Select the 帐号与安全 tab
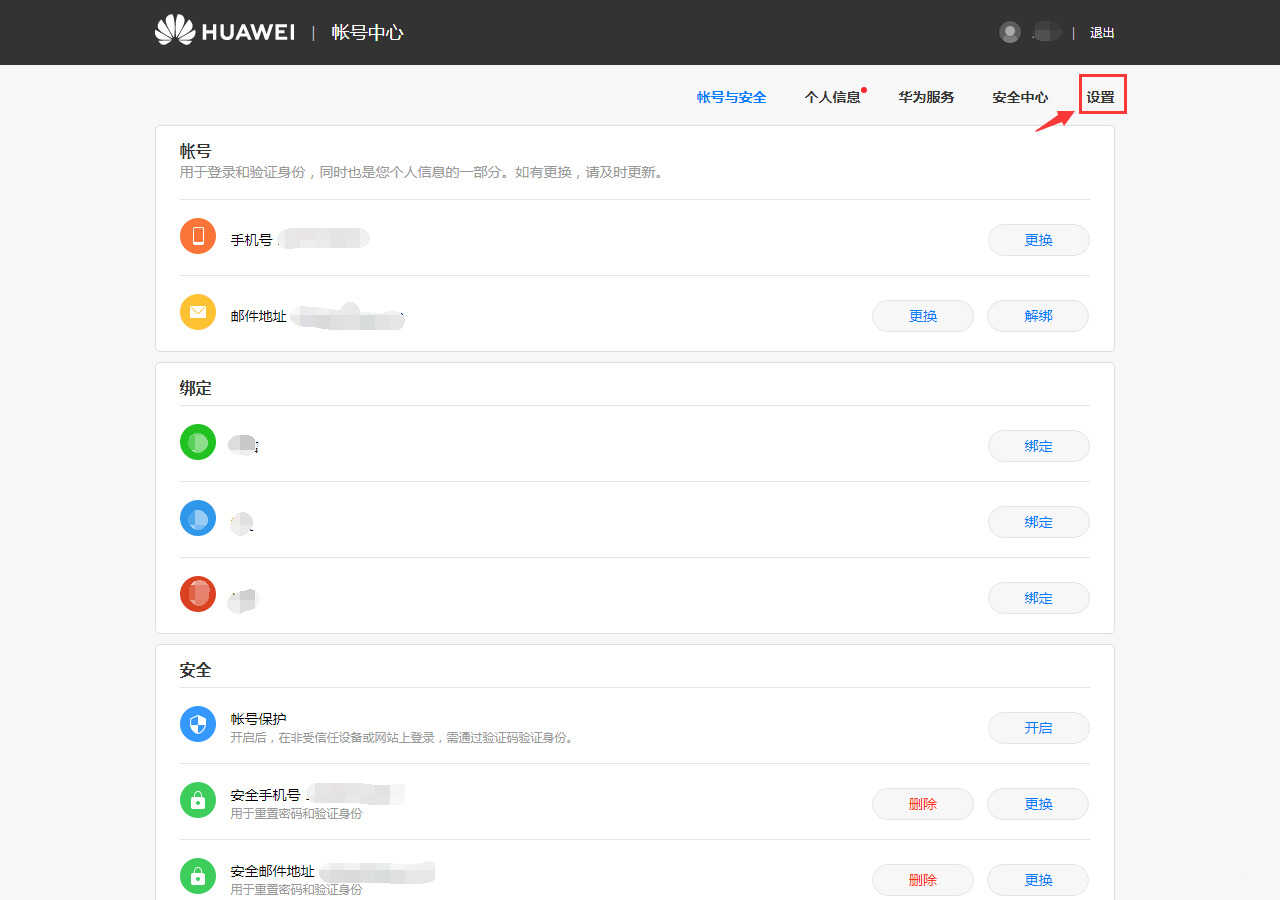This screenshot has width=1280, height=900. pos(731,97)
